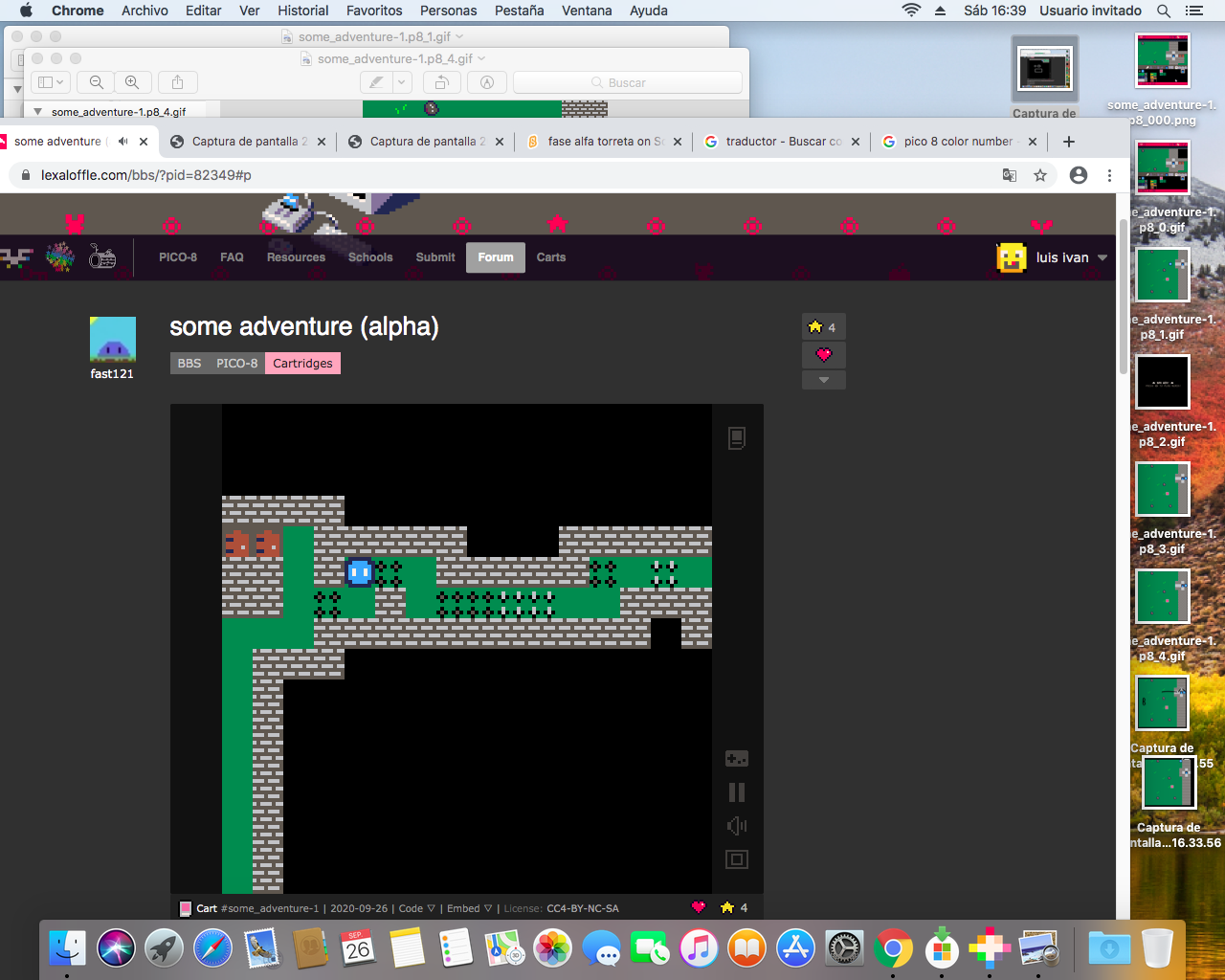Screen dimensions: 1225x980
Task: Click the Preview markup highlight pen
Action: coord(377,82)
